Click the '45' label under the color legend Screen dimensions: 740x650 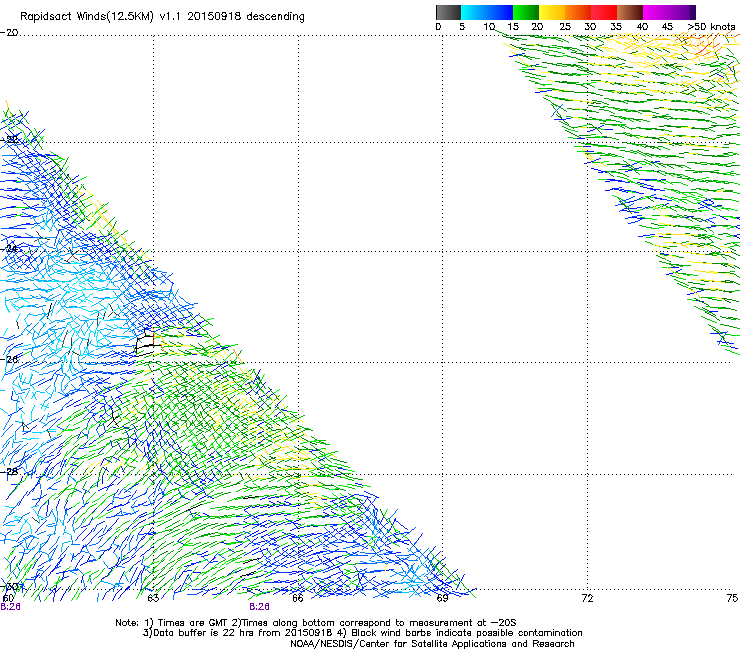[x=667, y=27]
